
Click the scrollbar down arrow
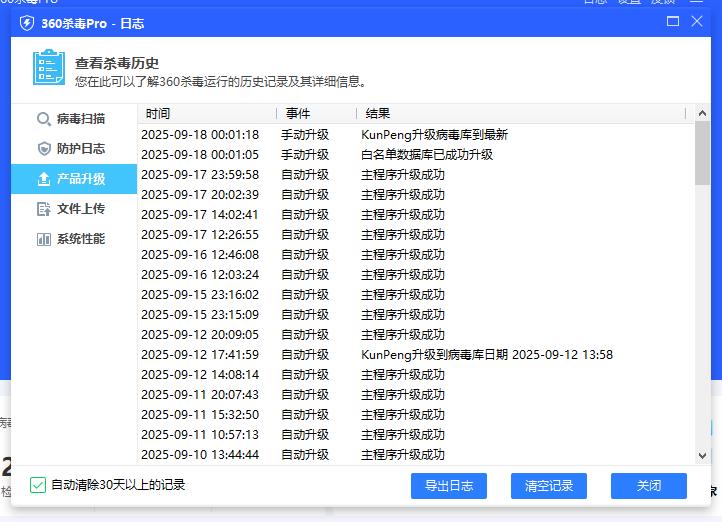pyautogui.click(x=702, y=455)
